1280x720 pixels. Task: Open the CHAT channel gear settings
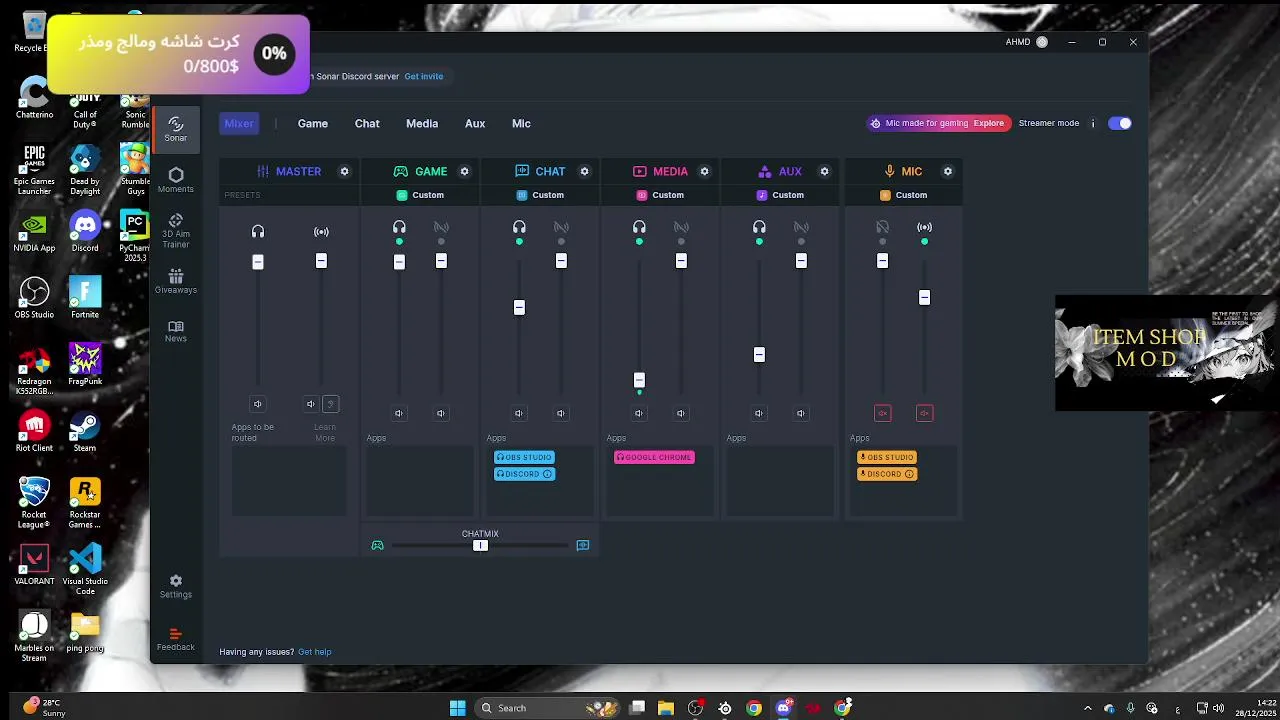tap(584, 171)
